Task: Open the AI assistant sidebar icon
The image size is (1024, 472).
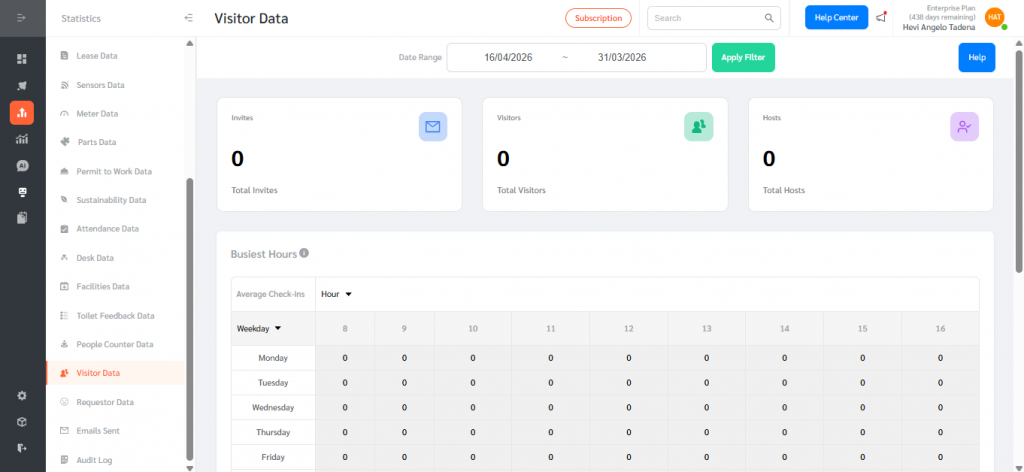Action: coord(22,165)
